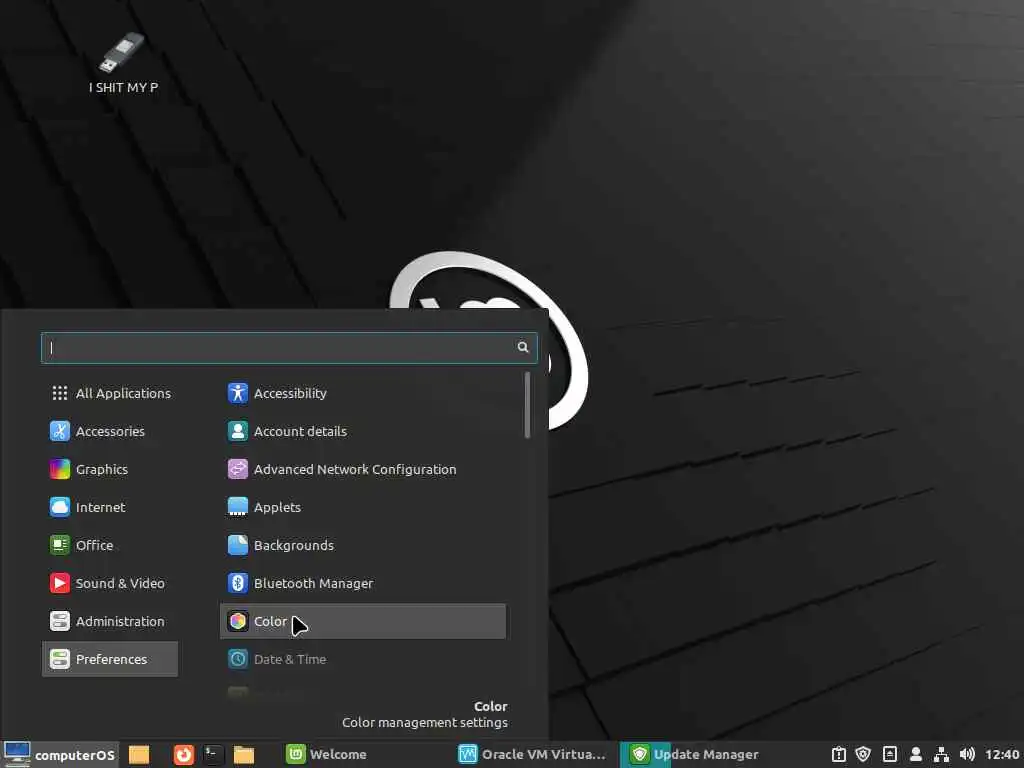1024x768 pixels.
Task: Select the Graphics category
Action: (x=110, y=469)
